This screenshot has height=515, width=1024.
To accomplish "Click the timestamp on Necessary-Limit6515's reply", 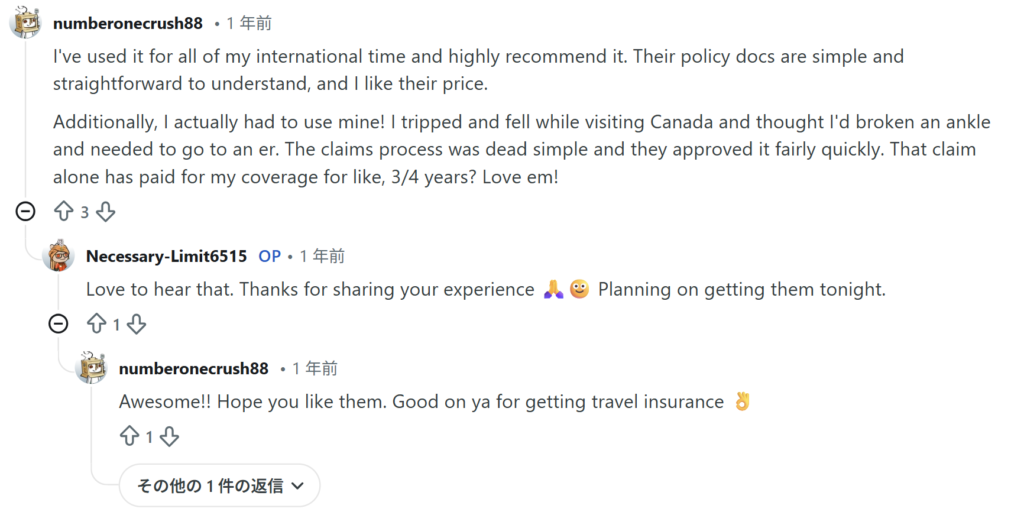I will [322, 256].
